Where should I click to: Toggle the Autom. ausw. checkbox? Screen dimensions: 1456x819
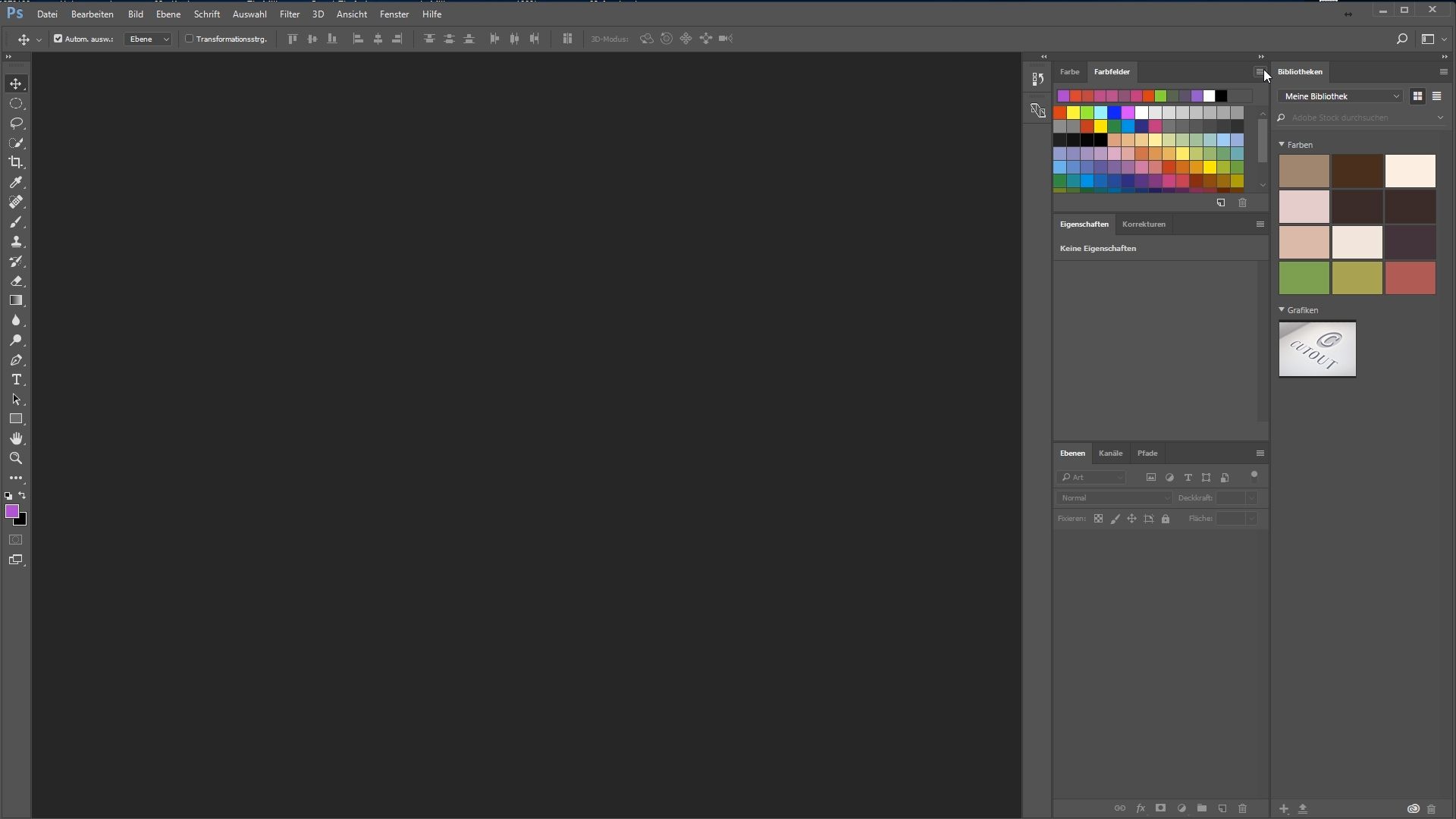pyautogui.click(x=58, y=39)
